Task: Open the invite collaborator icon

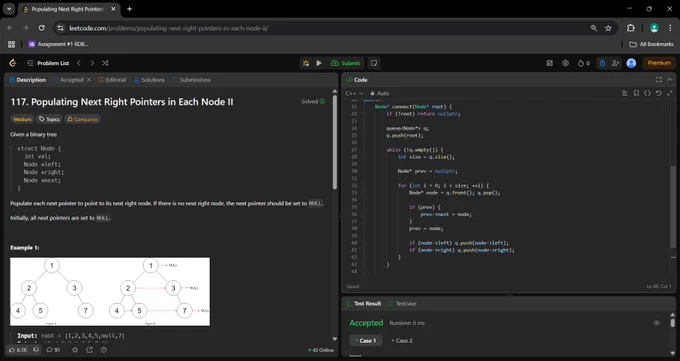Action: tap(615, 63)
